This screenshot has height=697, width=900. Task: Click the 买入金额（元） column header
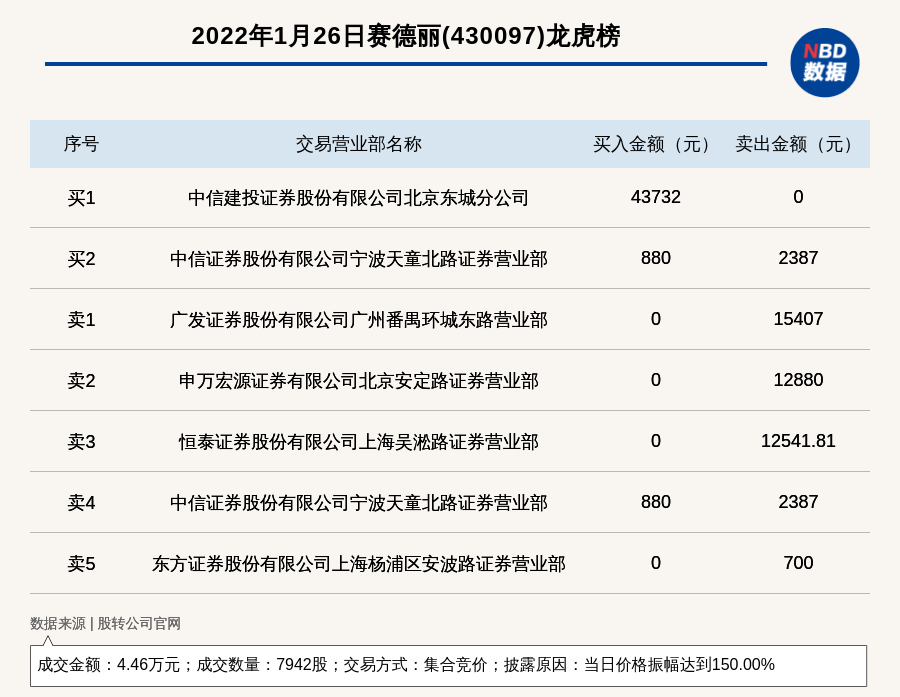click(x=655, y=144)
